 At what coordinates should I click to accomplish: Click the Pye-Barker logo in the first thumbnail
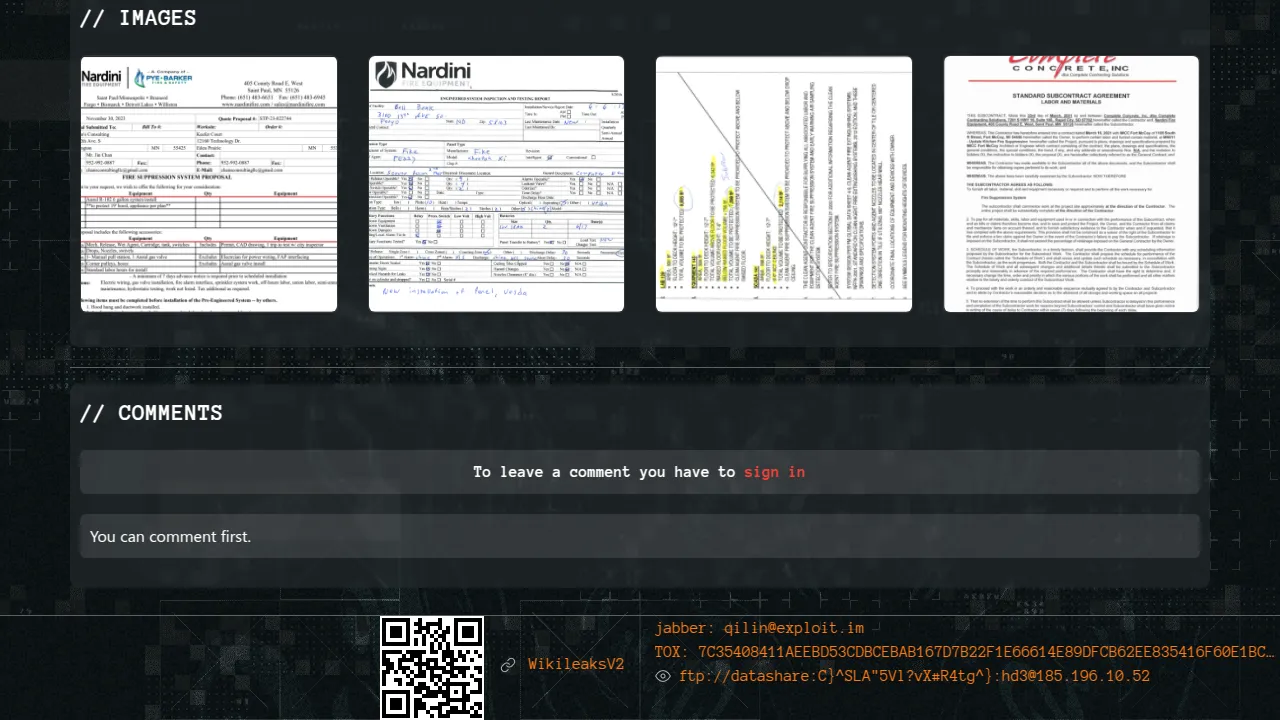(162, 78)
